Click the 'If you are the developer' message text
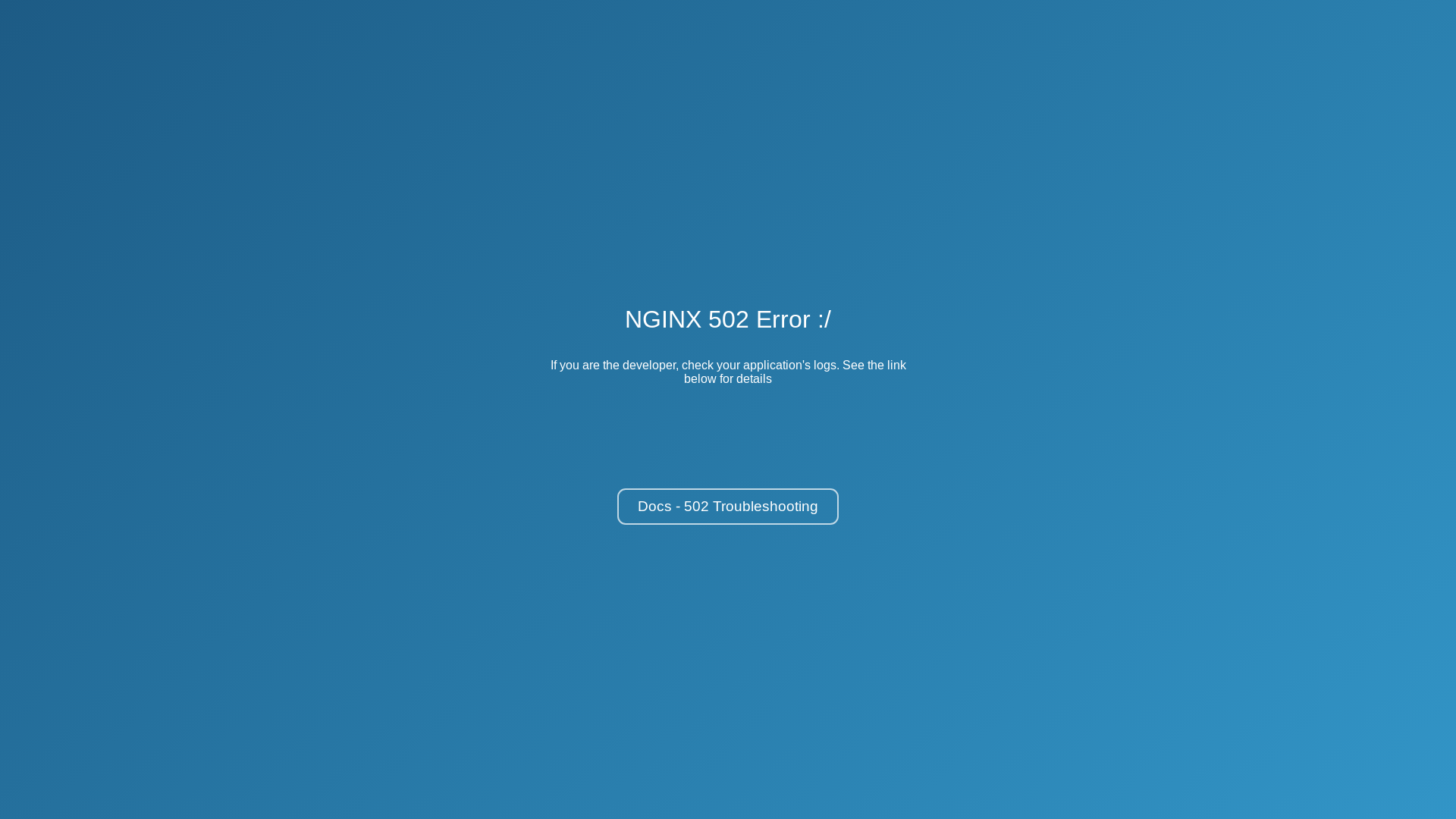Viewport: 1456px width, 819px height. pos(727,372)
